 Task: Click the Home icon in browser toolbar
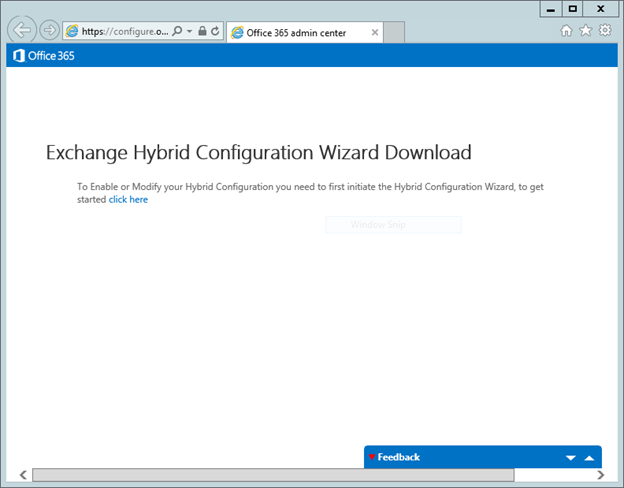point(566,30)
